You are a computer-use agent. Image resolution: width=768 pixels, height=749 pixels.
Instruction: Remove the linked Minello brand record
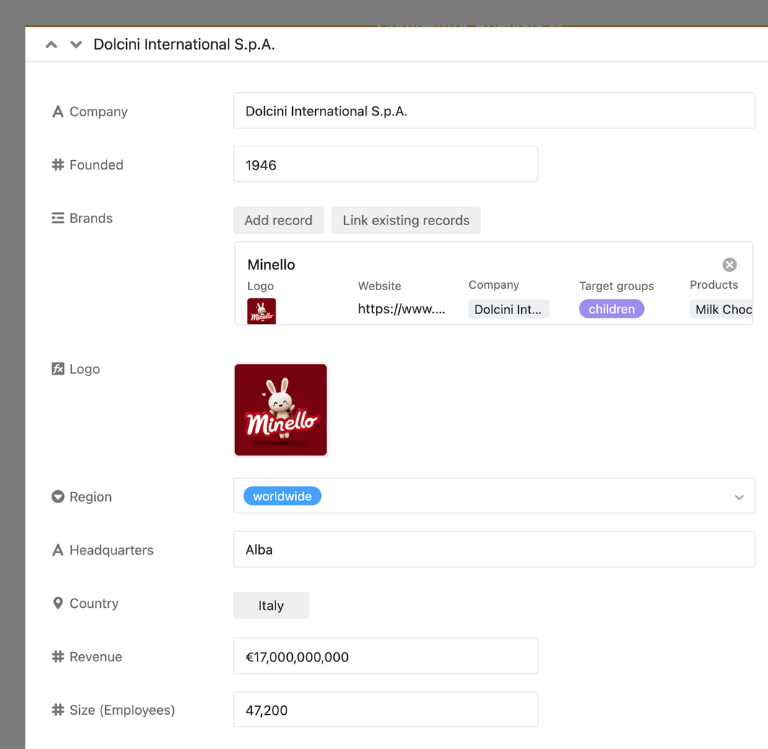click(729, 265)
